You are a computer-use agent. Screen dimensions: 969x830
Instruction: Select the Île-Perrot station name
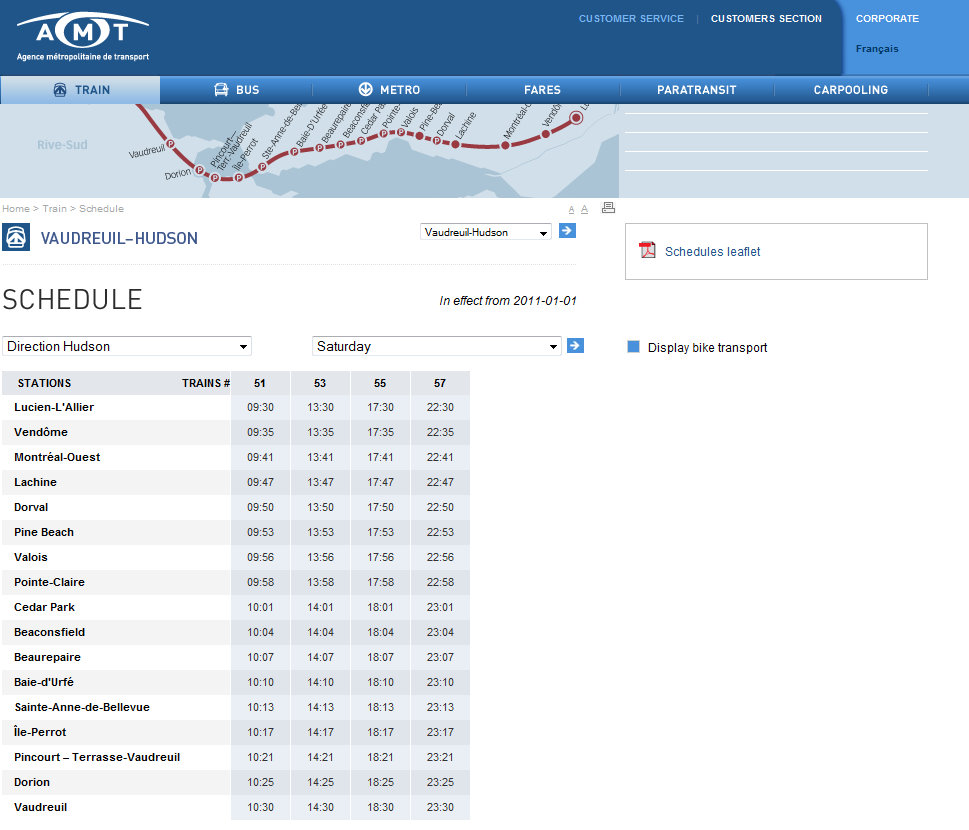coord(40,732)
